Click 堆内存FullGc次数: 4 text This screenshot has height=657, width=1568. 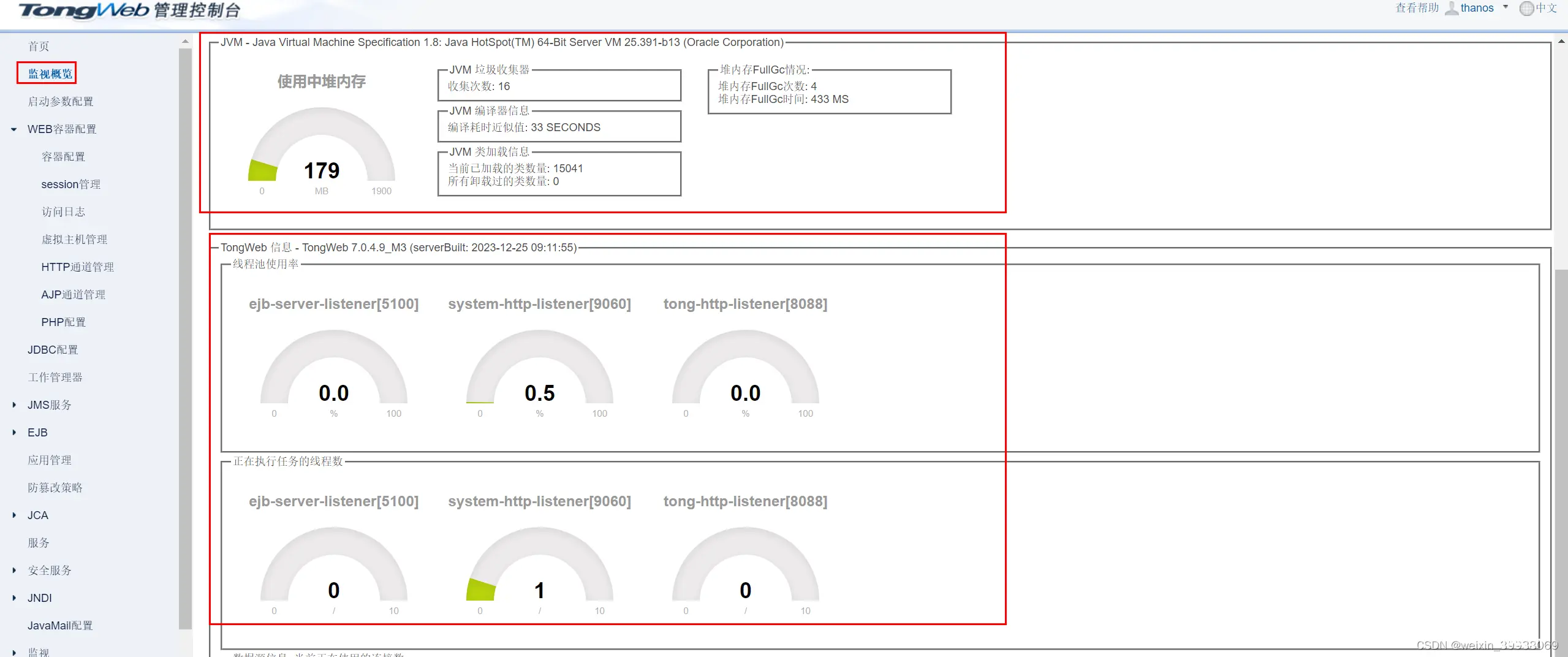767,86
